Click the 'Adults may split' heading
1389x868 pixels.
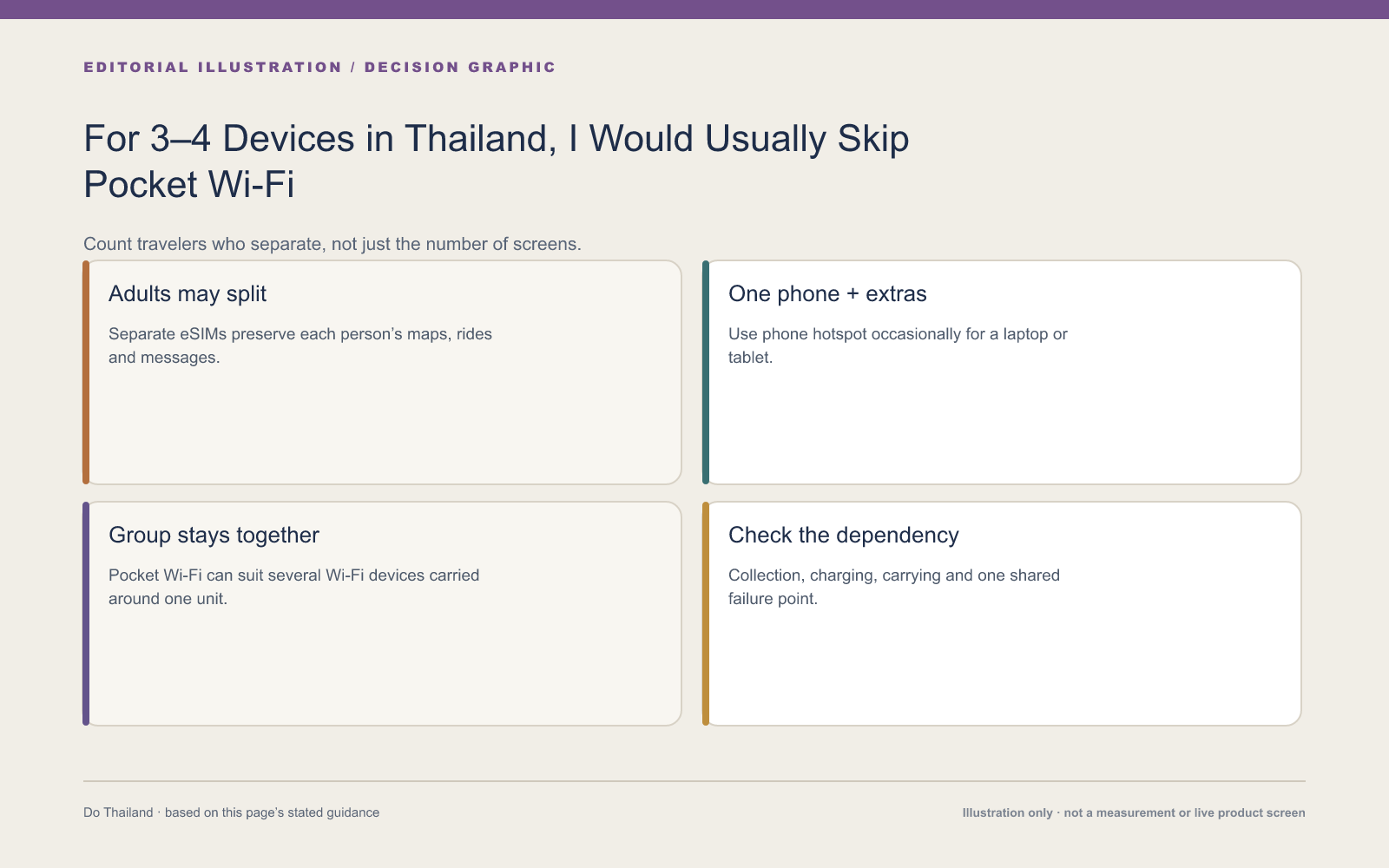(x=188, y=293)
